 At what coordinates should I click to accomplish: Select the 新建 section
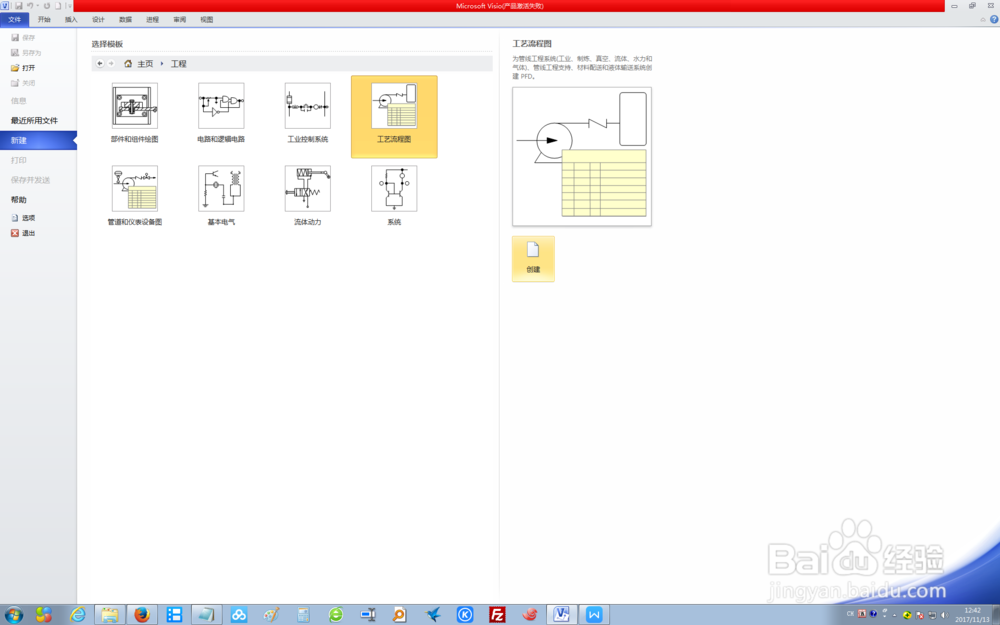click(38, 140)
